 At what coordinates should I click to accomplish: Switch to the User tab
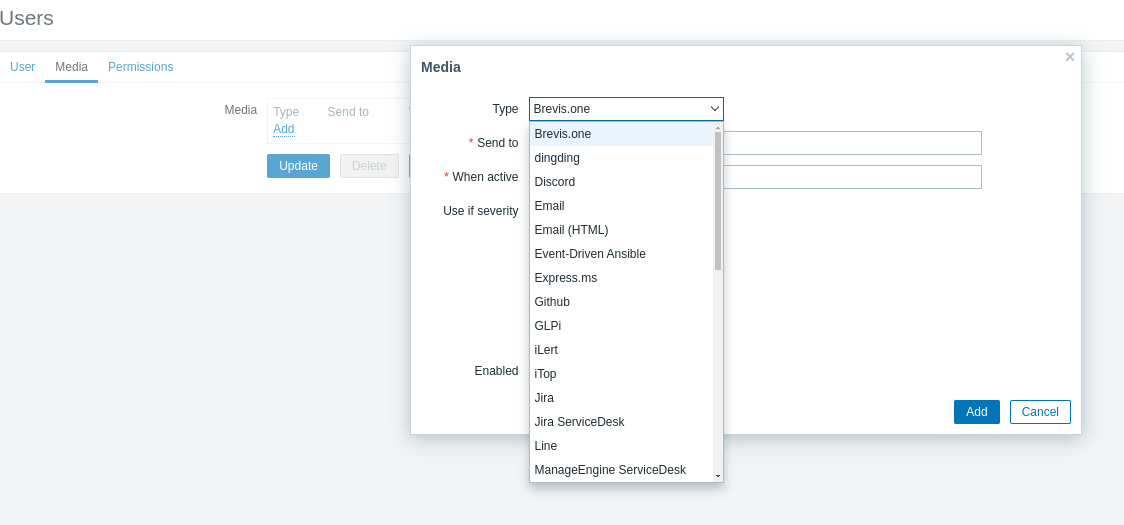(x=22, y=67)
